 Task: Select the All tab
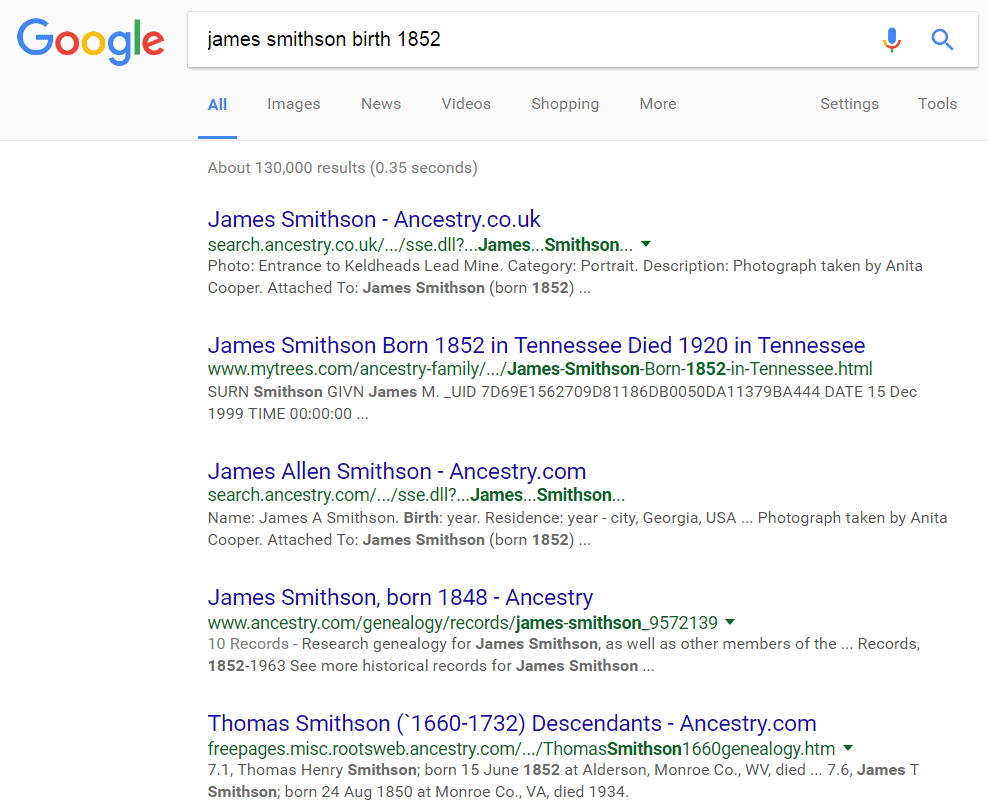click(217, 105)
